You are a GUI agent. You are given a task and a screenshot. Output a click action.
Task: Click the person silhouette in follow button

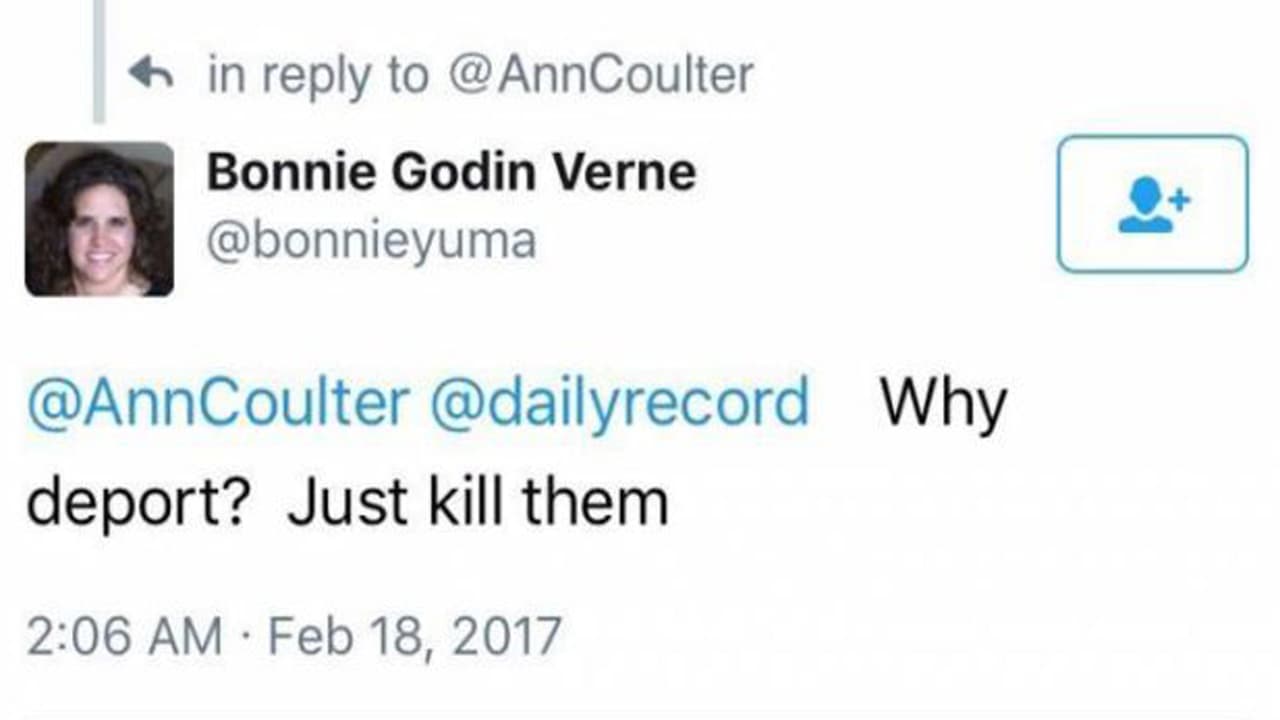point(1146,209)
